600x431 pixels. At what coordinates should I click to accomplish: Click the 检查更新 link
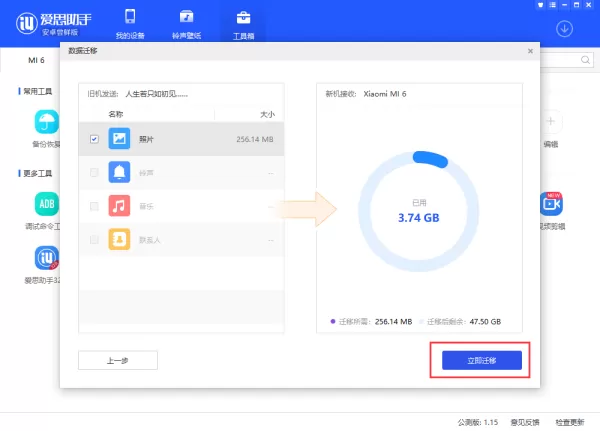(570, 422)
